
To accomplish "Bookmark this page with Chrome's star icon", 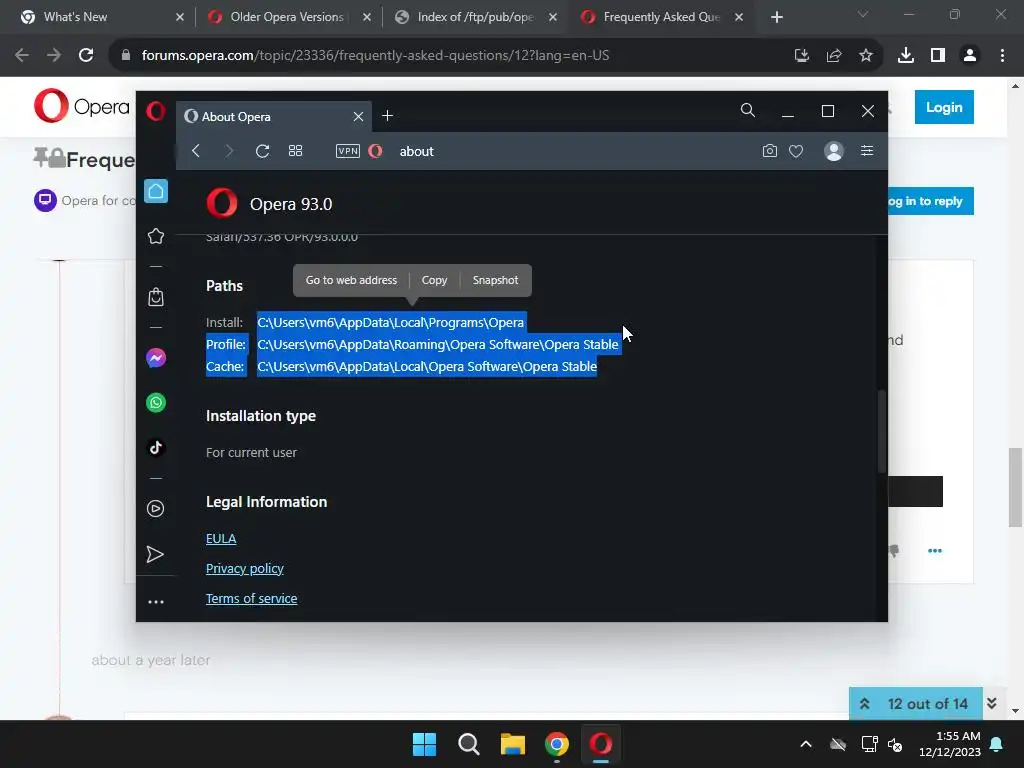I will pos(866,56).
